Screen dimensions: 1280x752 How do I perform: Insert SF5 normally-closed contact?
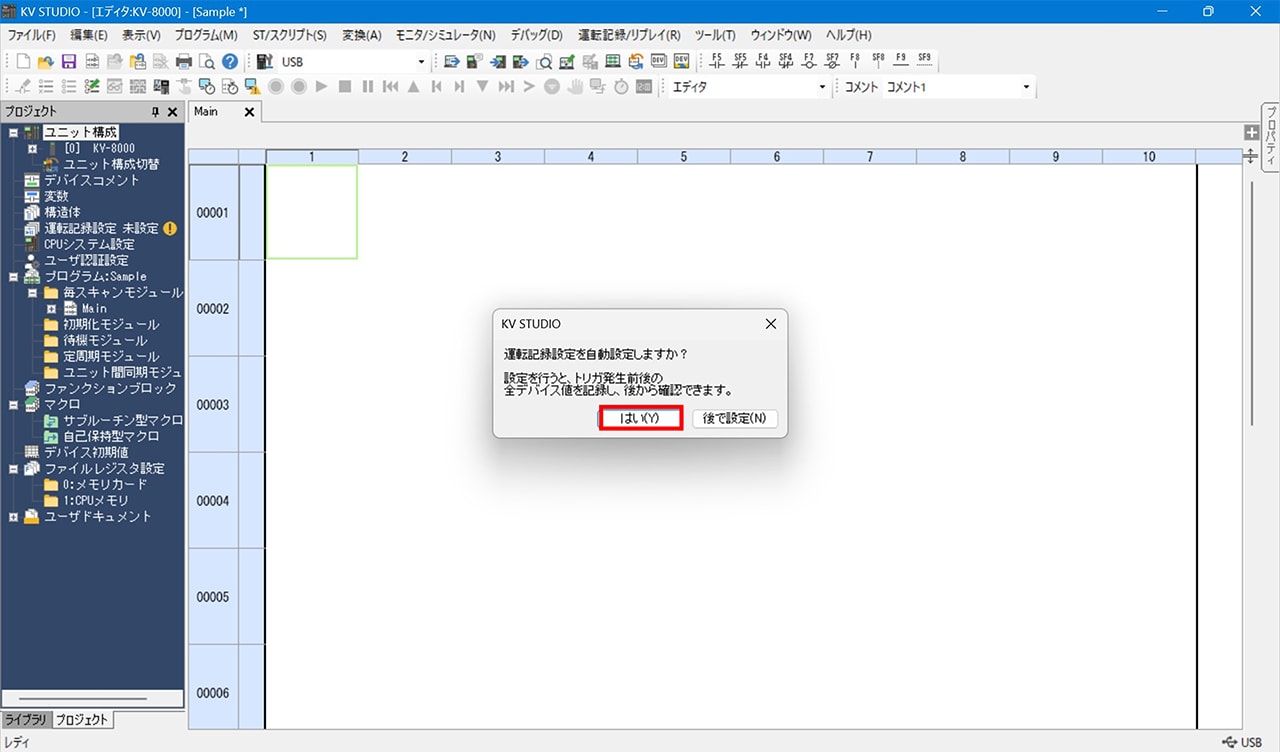pos(739,61)
